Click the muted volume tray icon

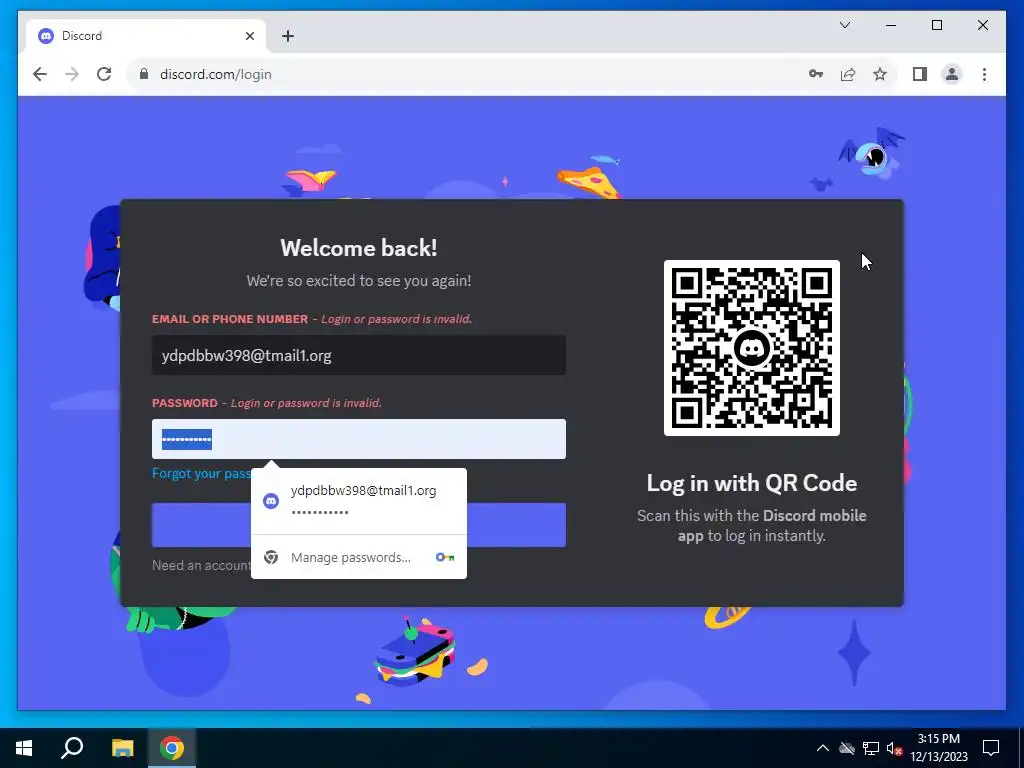pyautogui.click(x=895, y=748)
